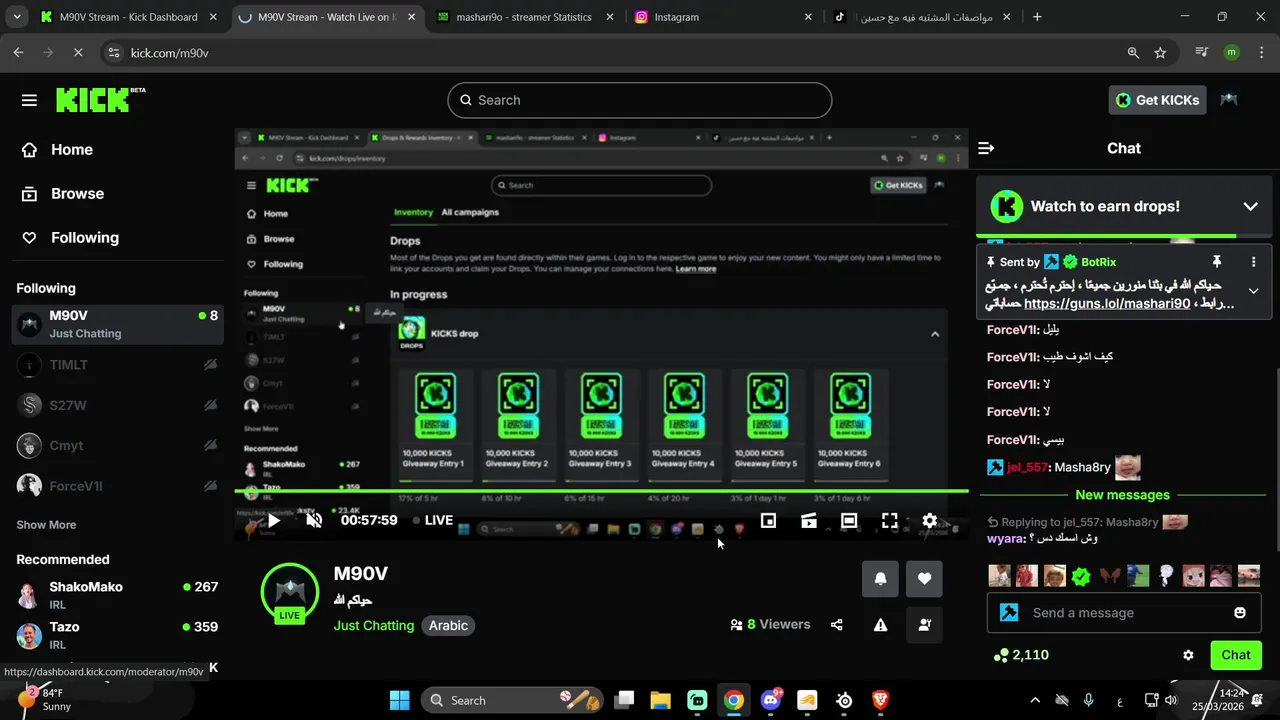1280x720 pixels.
Task: Open the Kick hamburger sidebar menu
Action: [29, 100]
